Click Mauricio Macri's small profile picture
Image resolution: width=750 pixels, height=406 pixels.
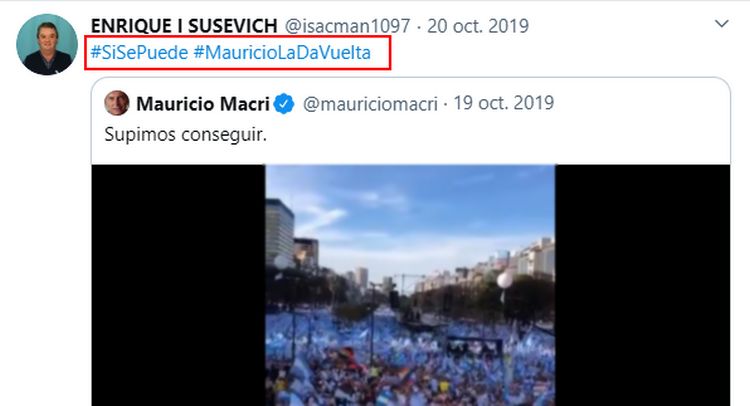point(117,103)
